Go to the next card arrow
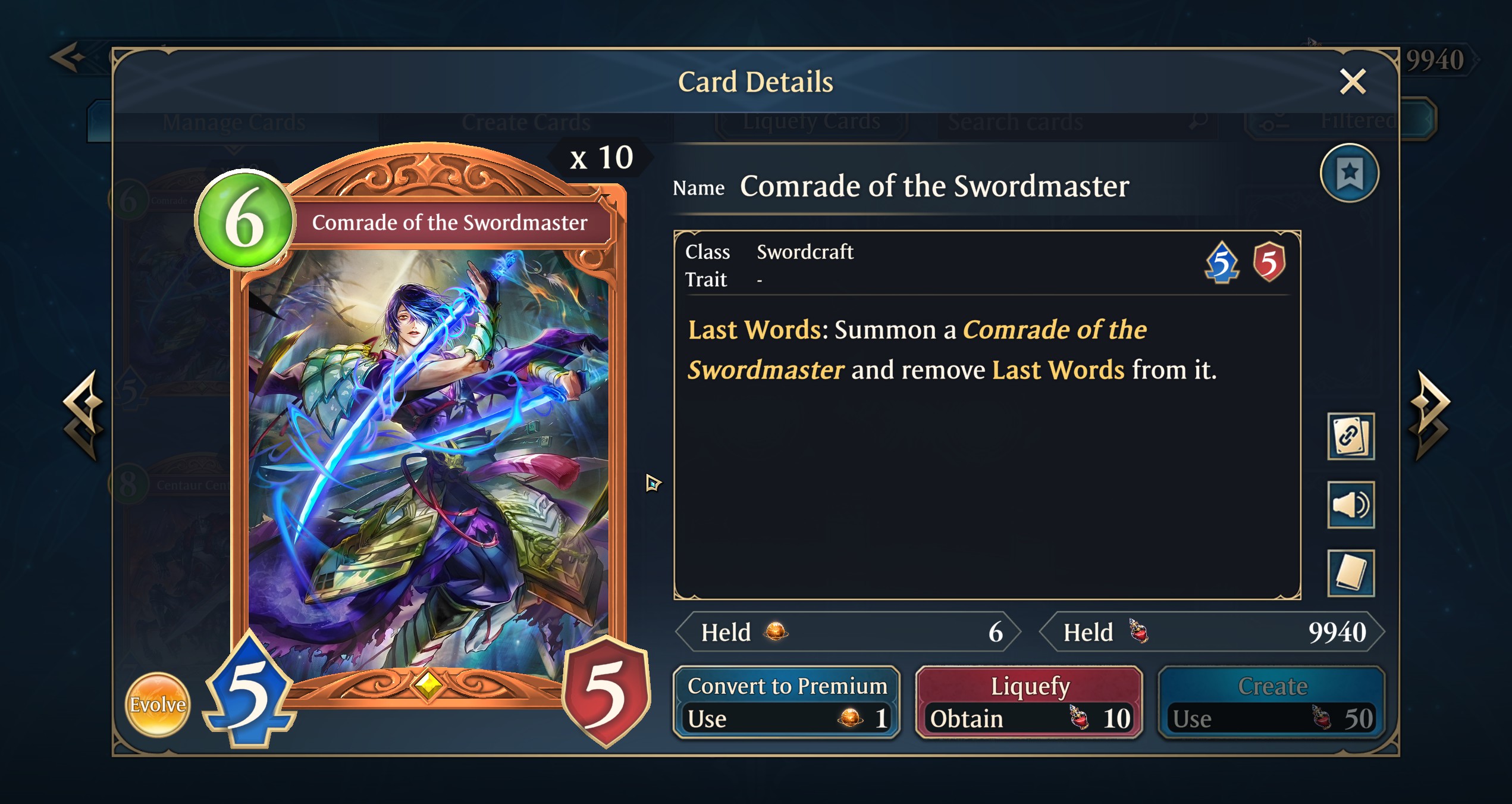Screen dimensions: 1512x804 pos(1430,415)
